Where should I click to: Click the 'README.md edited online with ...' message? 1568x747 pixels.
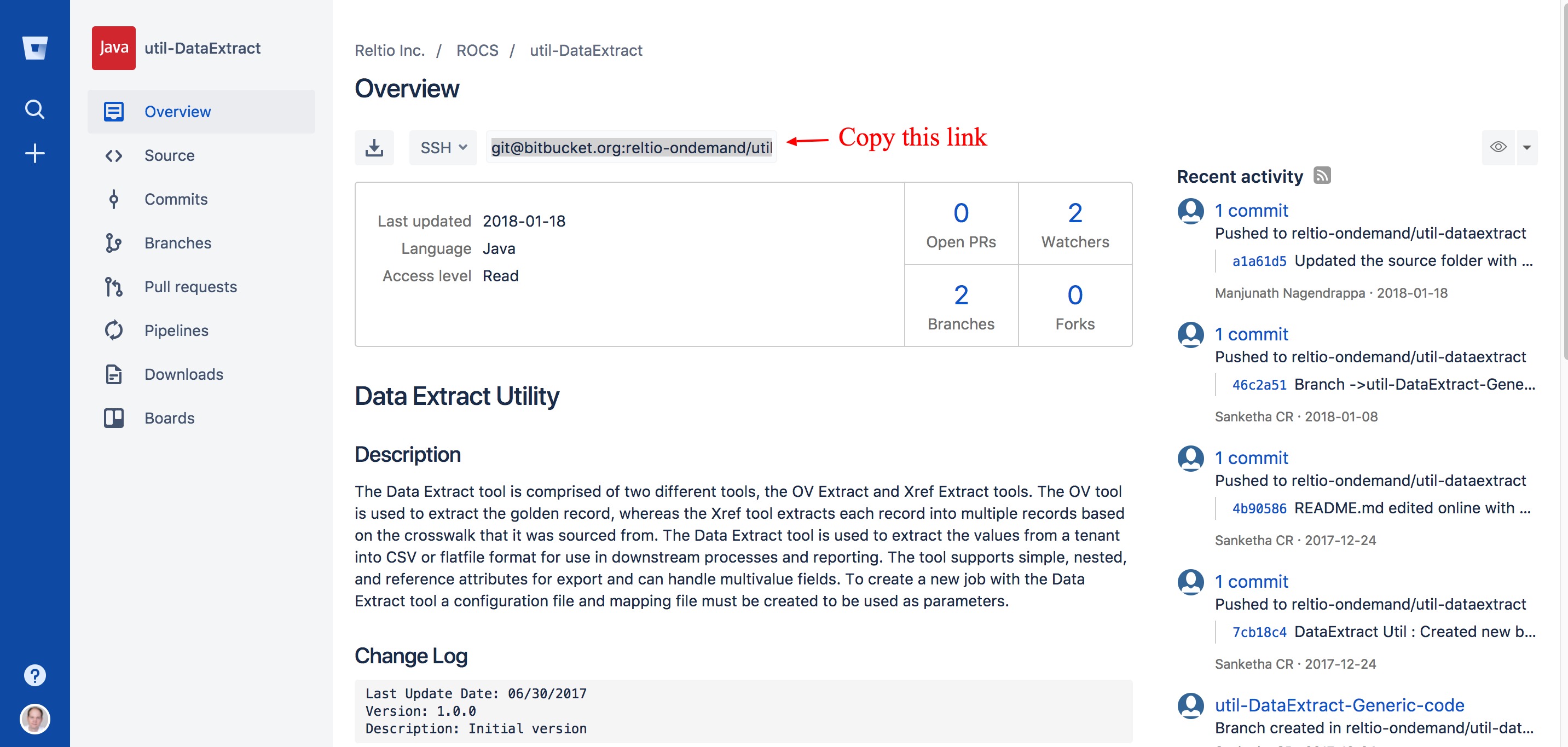coord(1412,508)
